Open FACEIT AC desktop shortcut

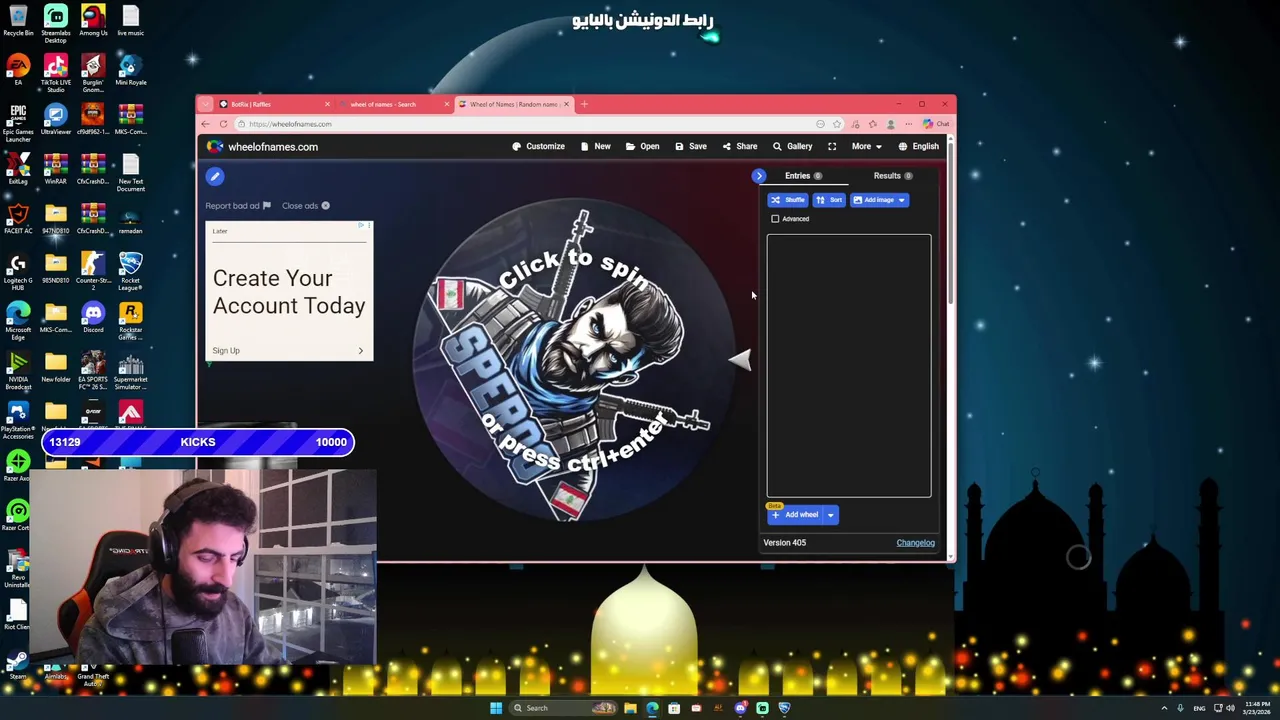(18, 219)
